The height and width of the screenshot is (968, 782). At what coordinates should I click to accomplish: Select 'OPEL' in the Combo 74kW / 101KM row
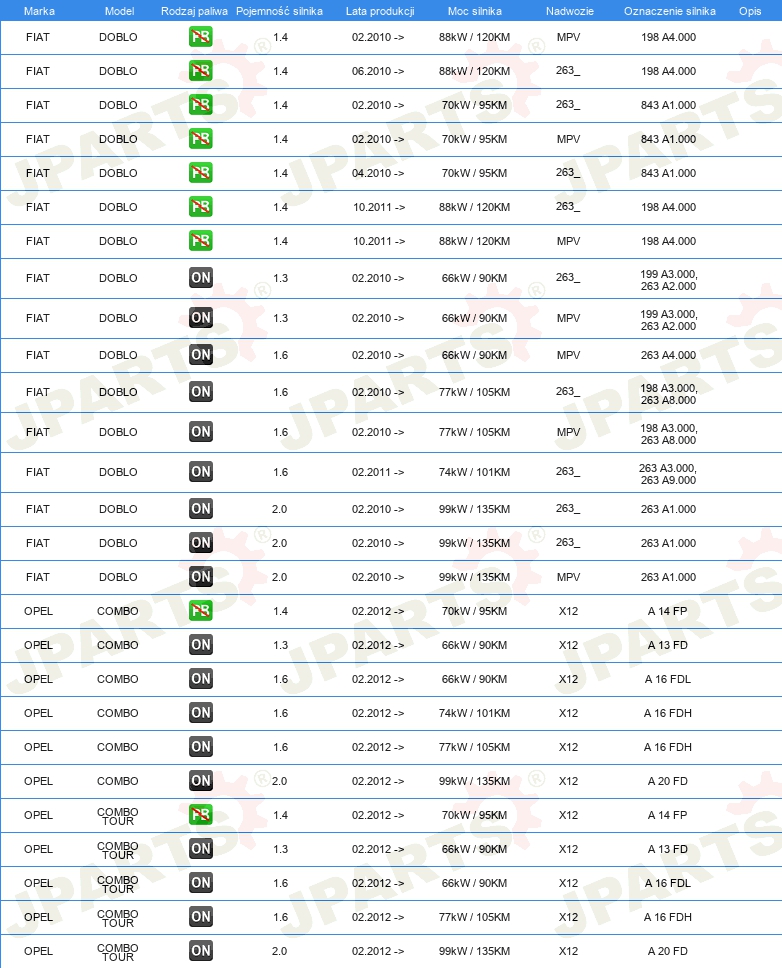(38, 713)
